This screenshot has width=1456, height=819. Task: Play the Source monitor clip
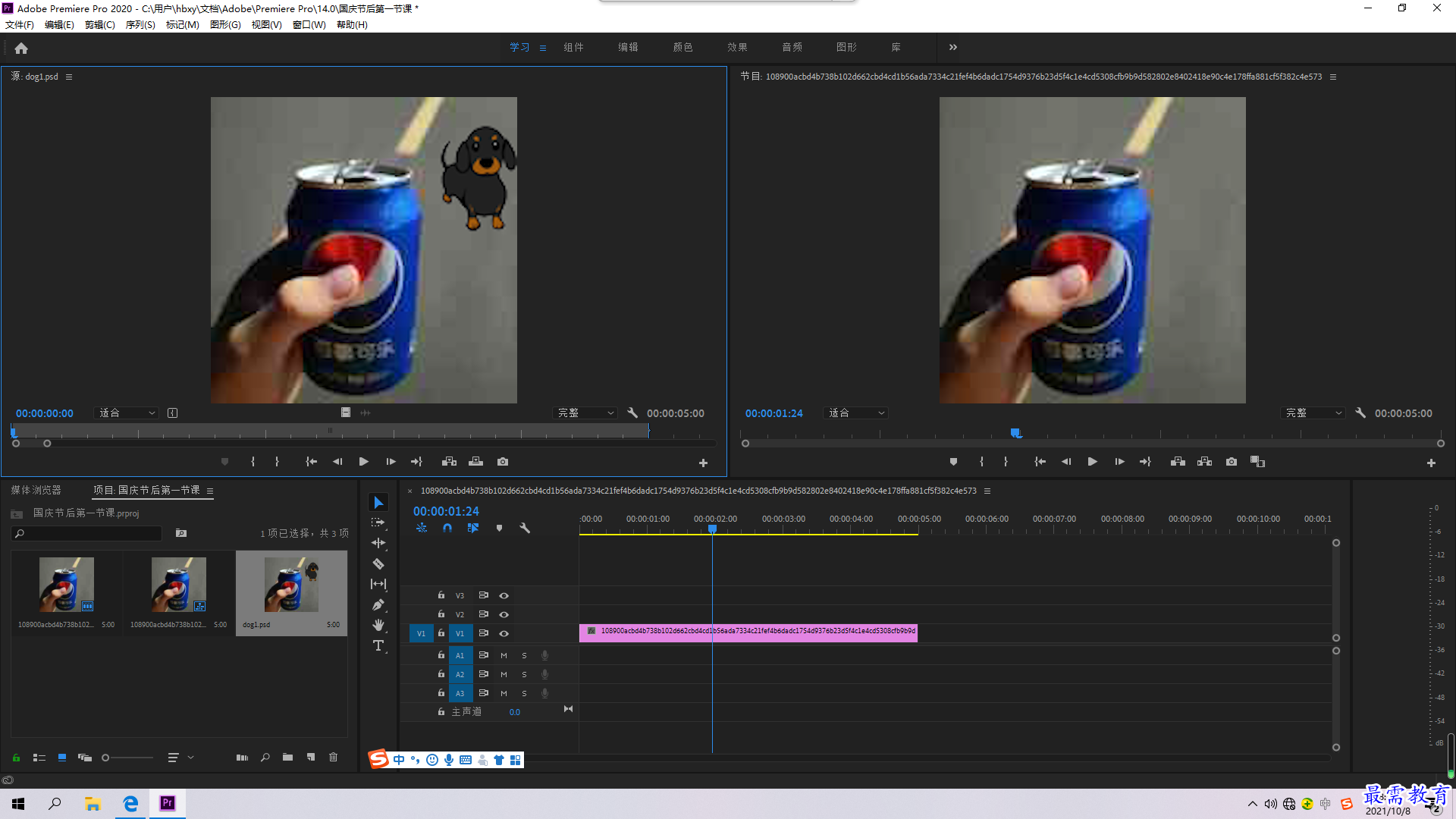tap(364, 462)
